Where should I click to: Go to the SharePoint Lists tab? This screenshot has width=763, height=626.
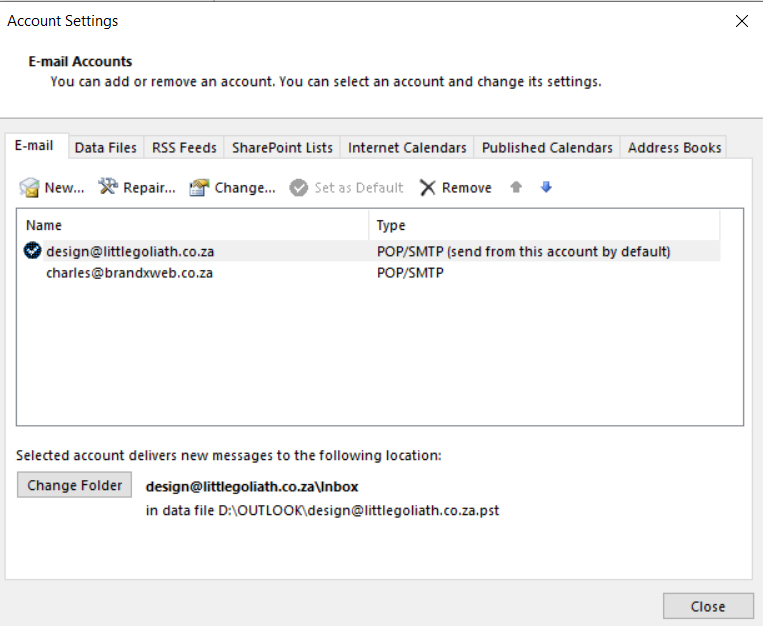282,147
